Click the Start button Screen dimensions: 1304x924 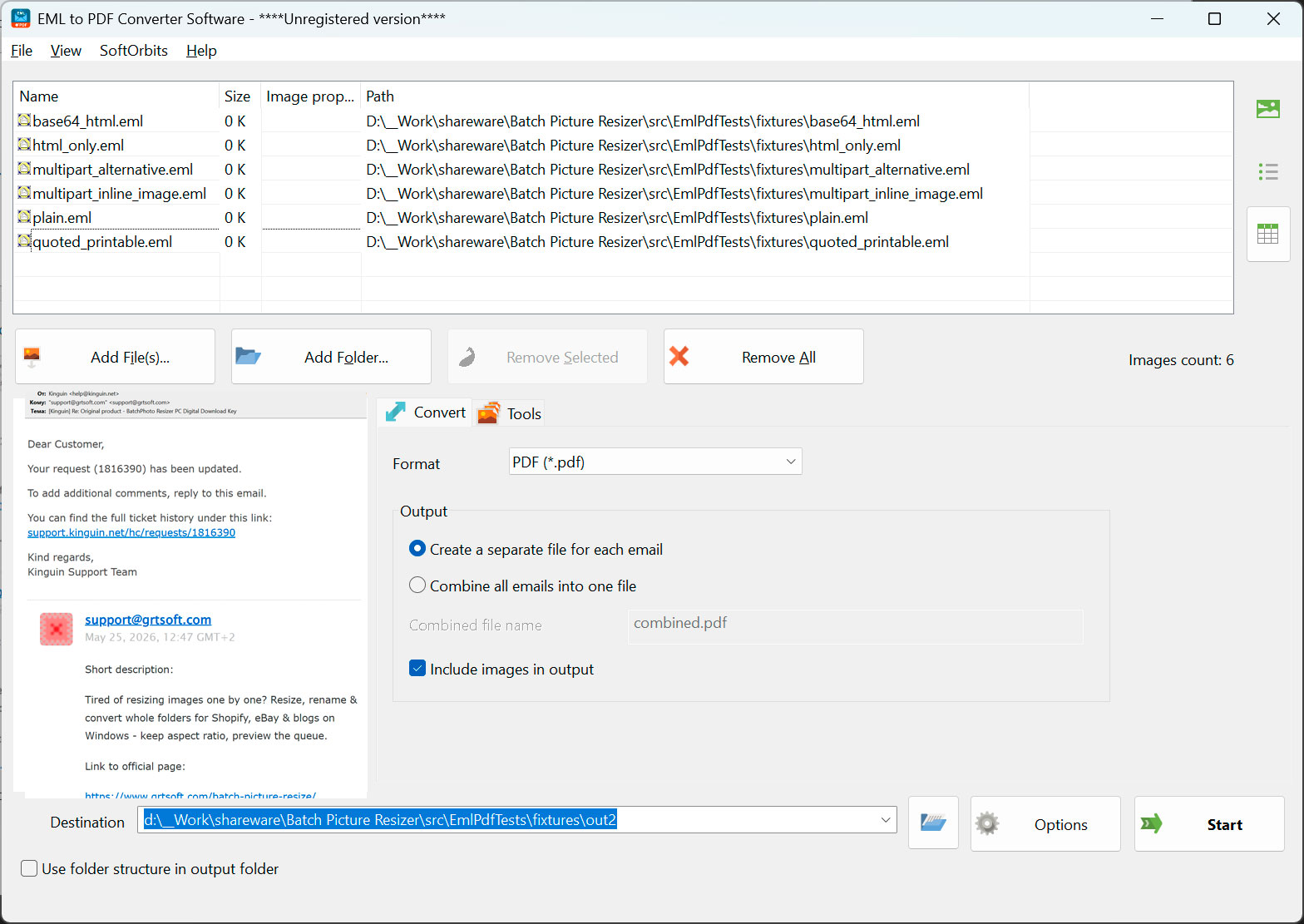(x=1209, y=823)
